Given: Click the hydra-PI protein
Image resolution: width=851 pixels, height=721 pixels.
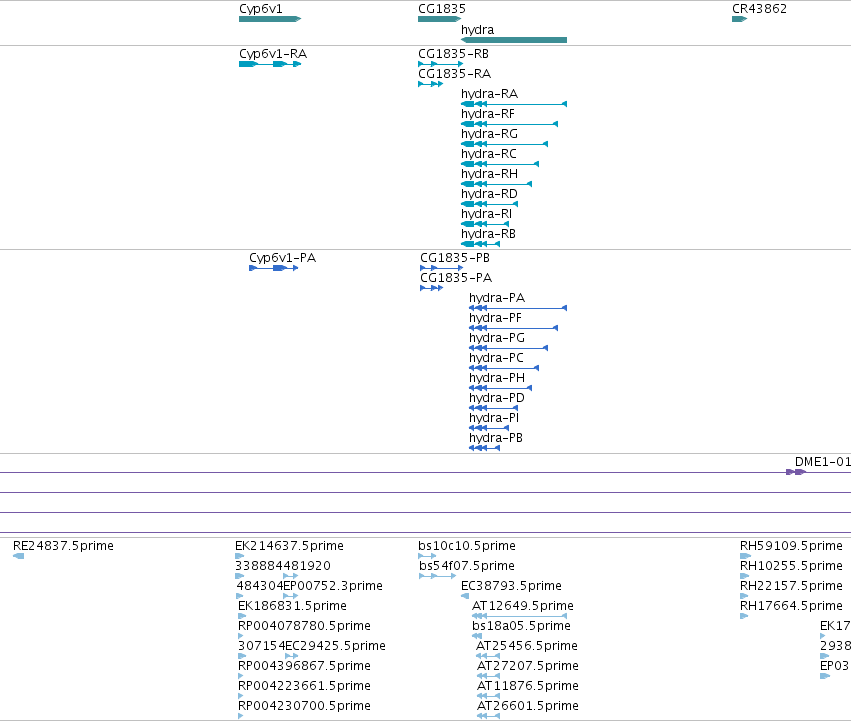Looking at the screenshot, I should click(x=489, y=428).
